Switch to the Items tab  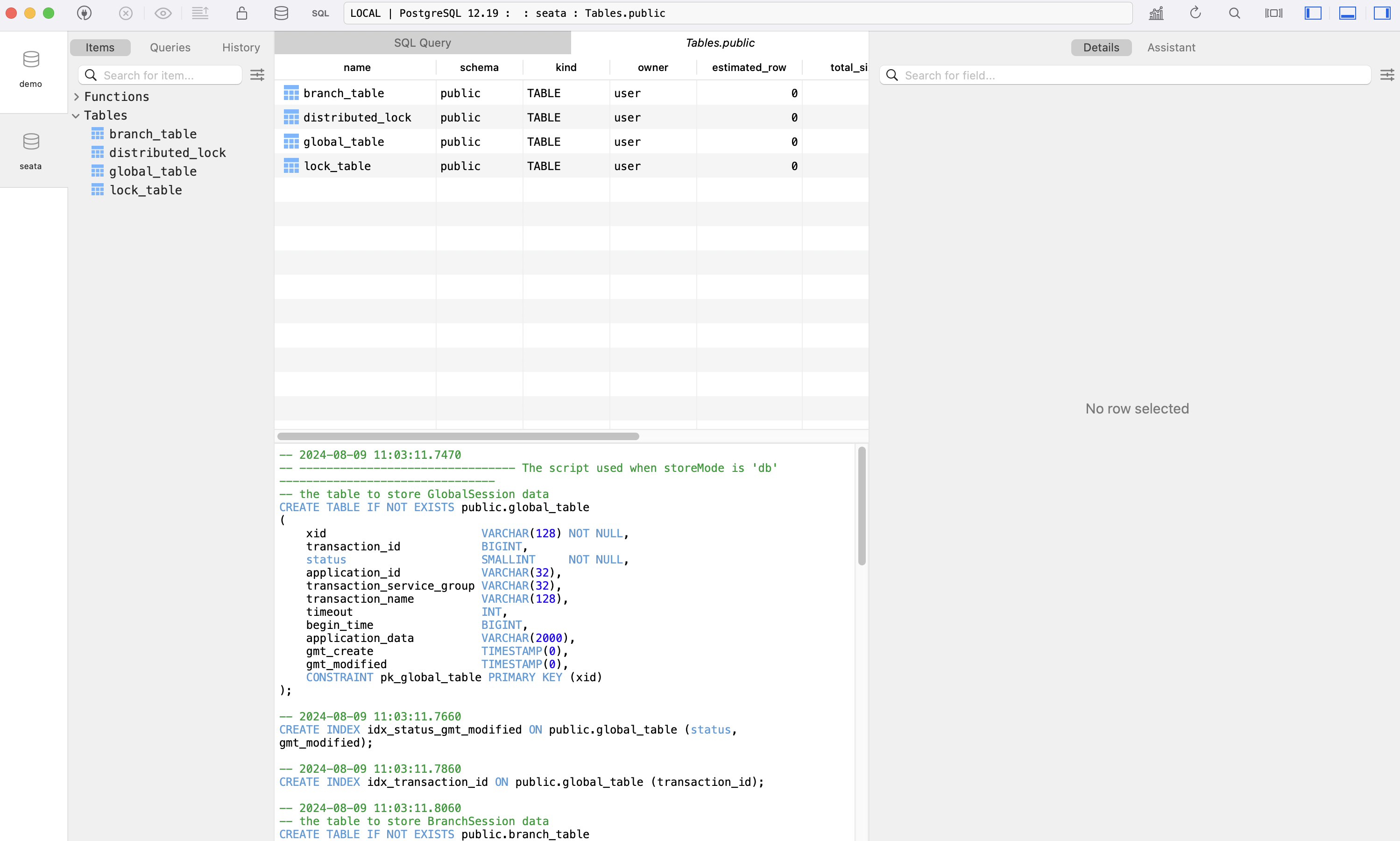[x=100, y=48]
